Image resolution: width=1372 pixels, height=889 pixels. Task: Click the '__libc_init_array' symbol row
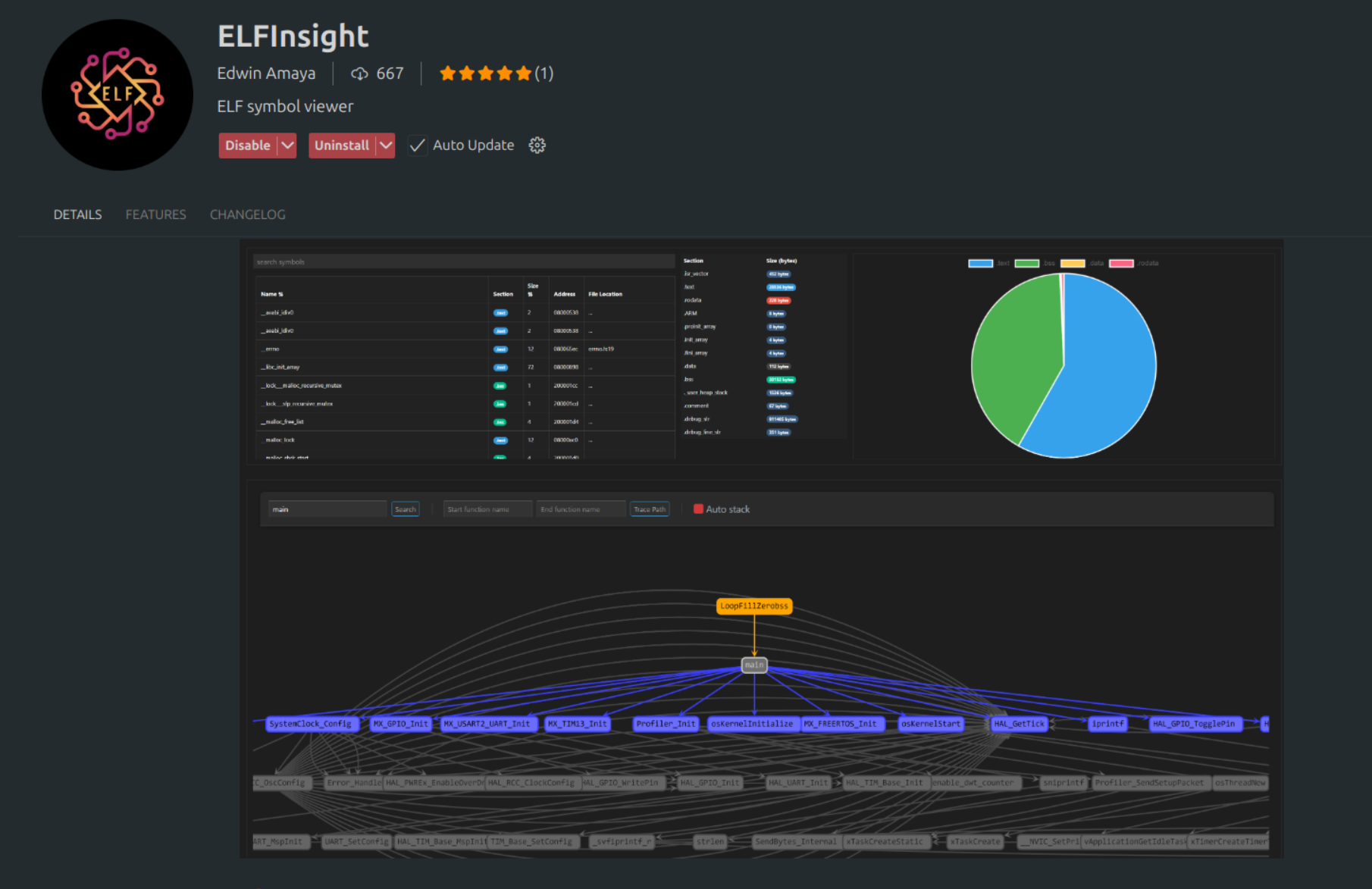464,368
